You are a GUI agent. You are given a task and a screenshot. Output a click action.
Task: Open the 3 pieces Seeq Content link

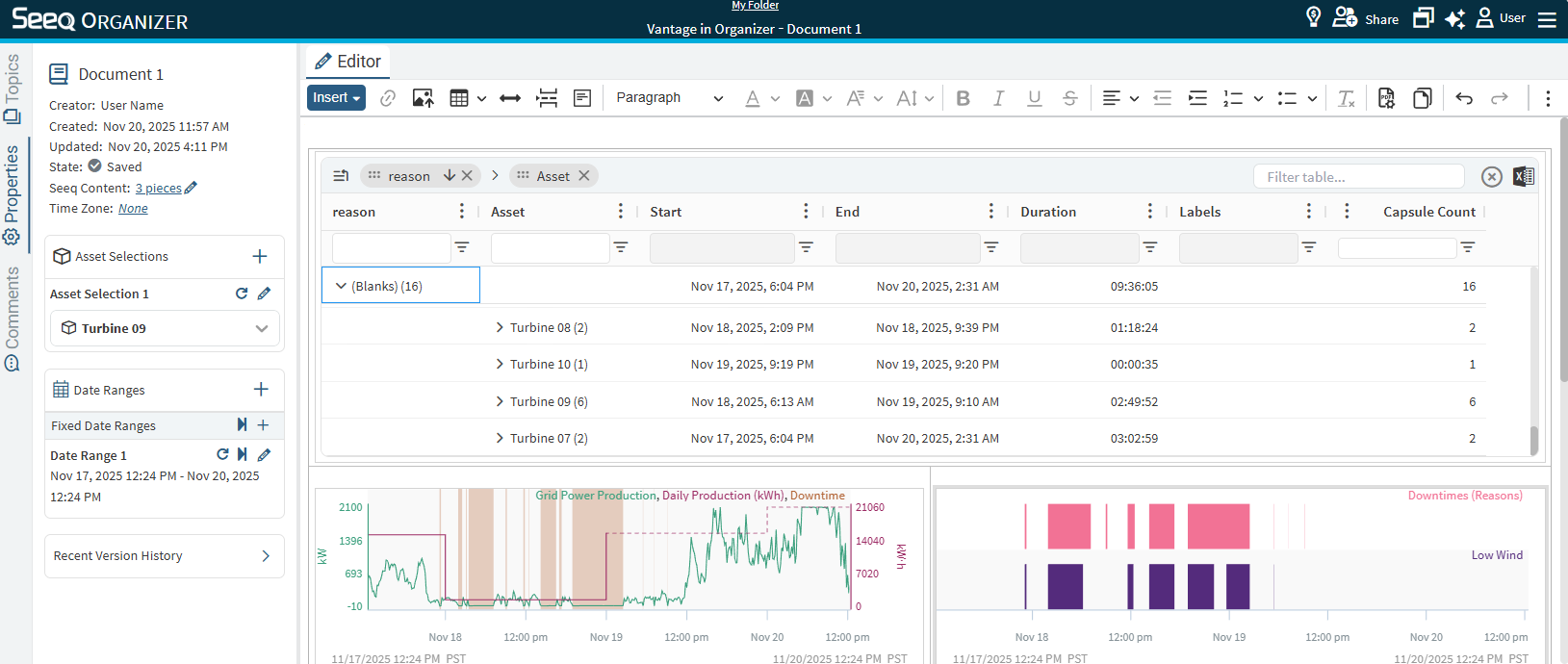158,189
